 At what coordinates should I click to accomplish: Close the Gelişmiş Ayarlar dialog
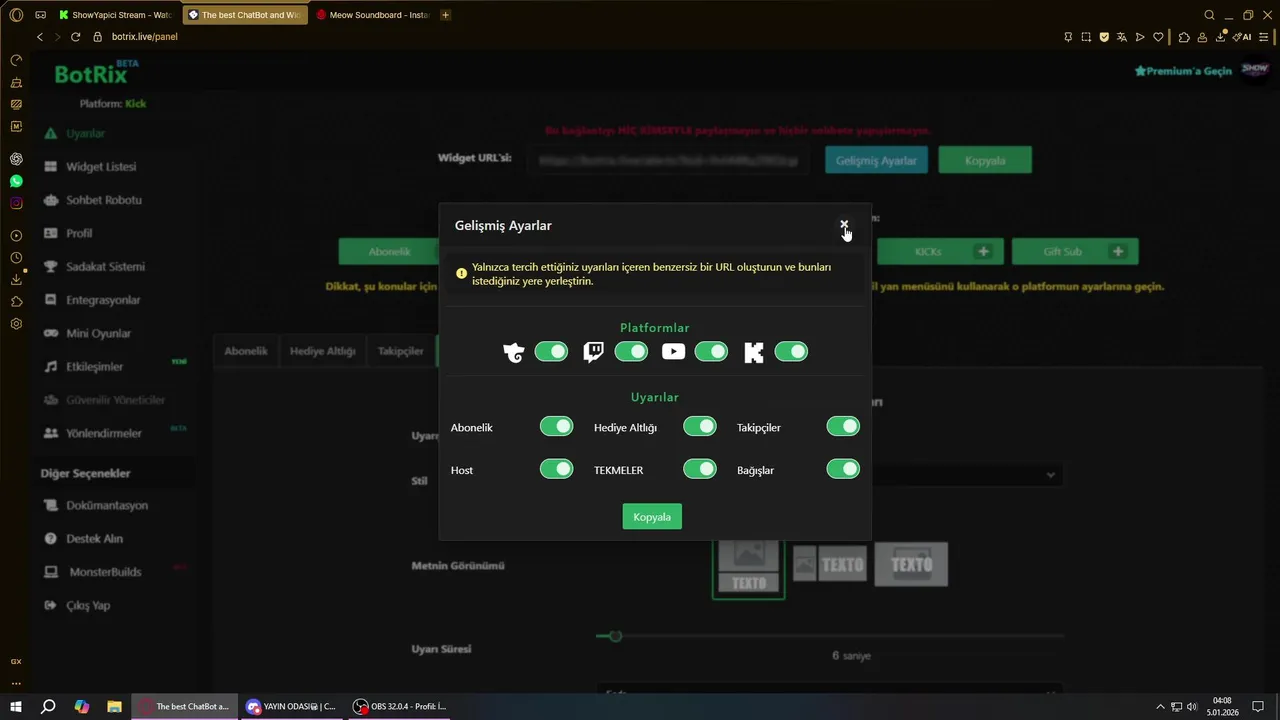844,225
